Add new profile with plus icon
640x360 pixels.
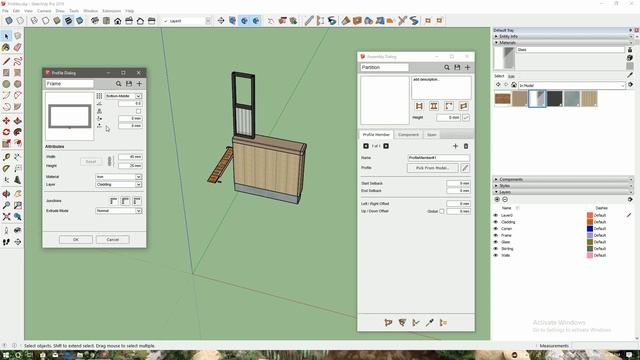point(139,84)
